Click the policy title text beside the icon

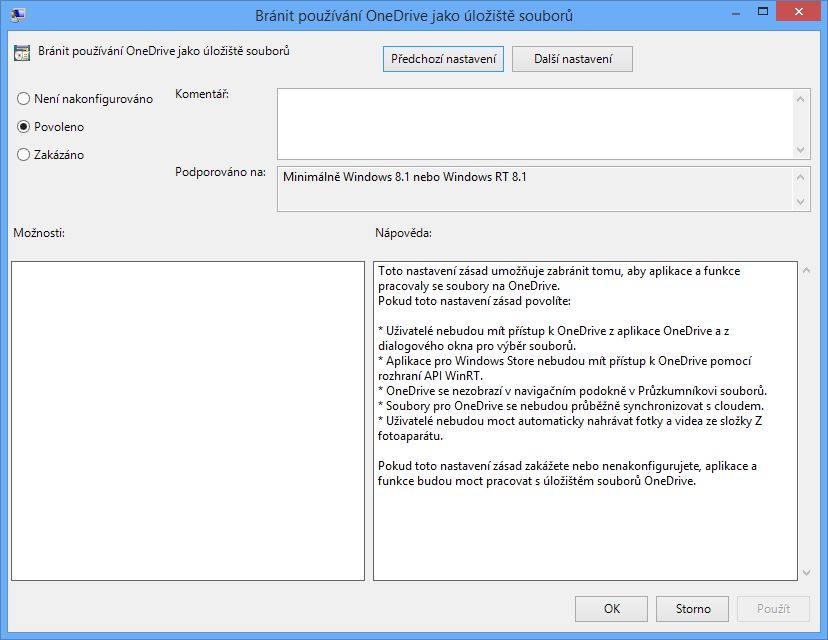tap(164, 51)
